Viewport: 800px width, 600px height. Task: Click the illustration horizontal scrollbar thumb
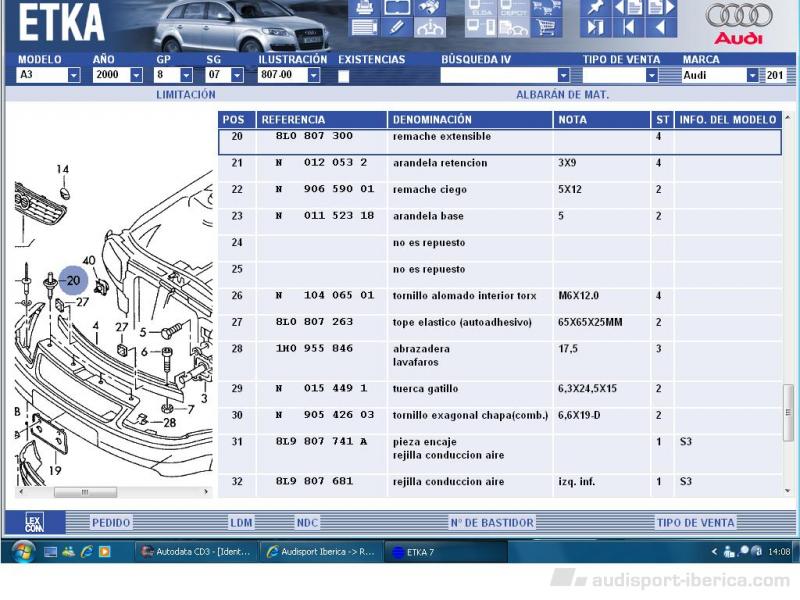click(85, 492)
